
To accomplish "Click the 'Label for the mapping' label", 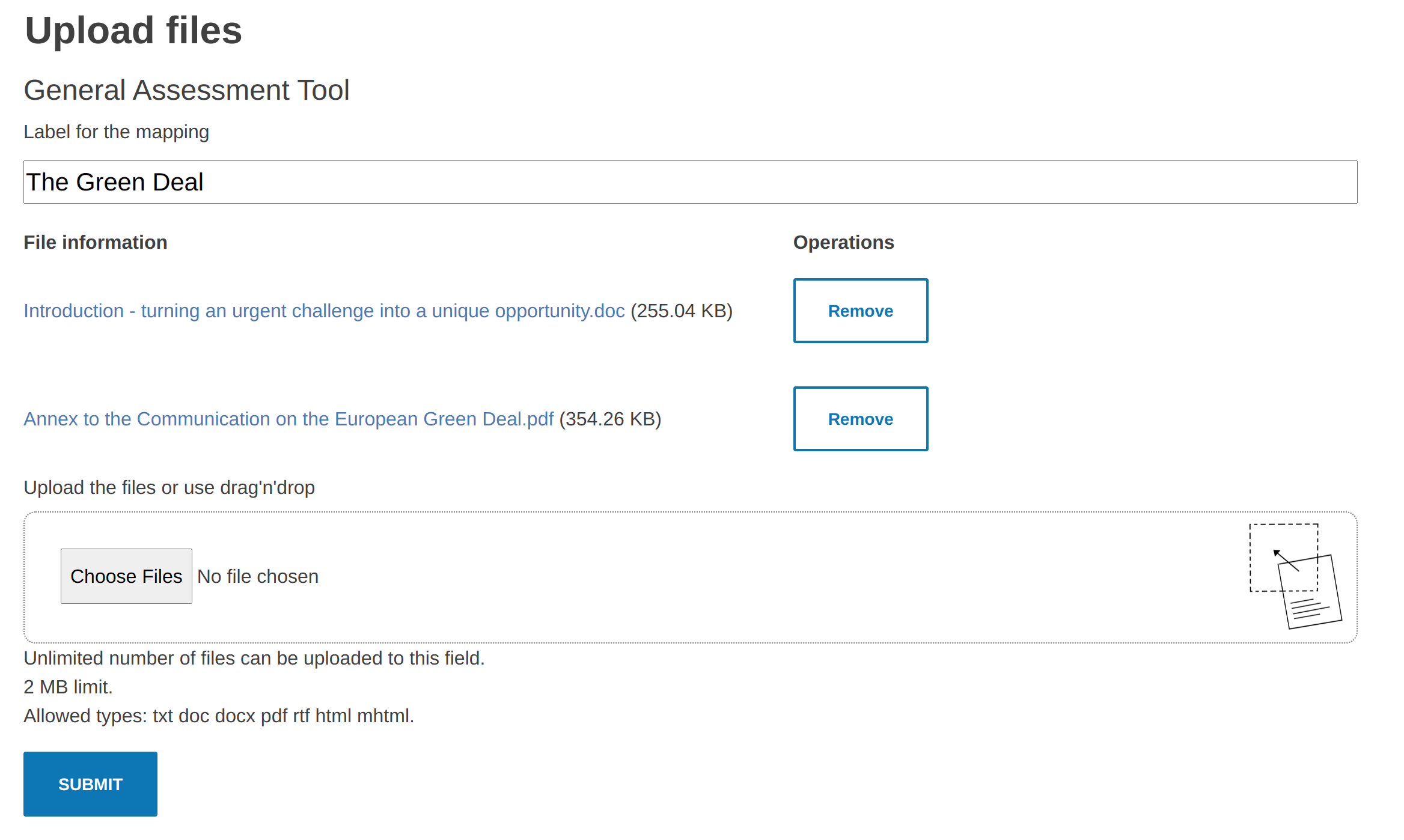I will click(116, 132).
